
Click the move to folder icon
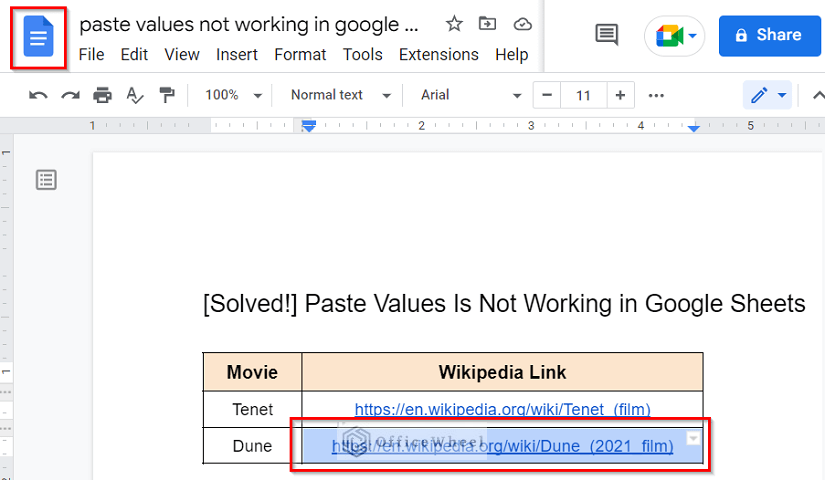click(x=487, y=24)
